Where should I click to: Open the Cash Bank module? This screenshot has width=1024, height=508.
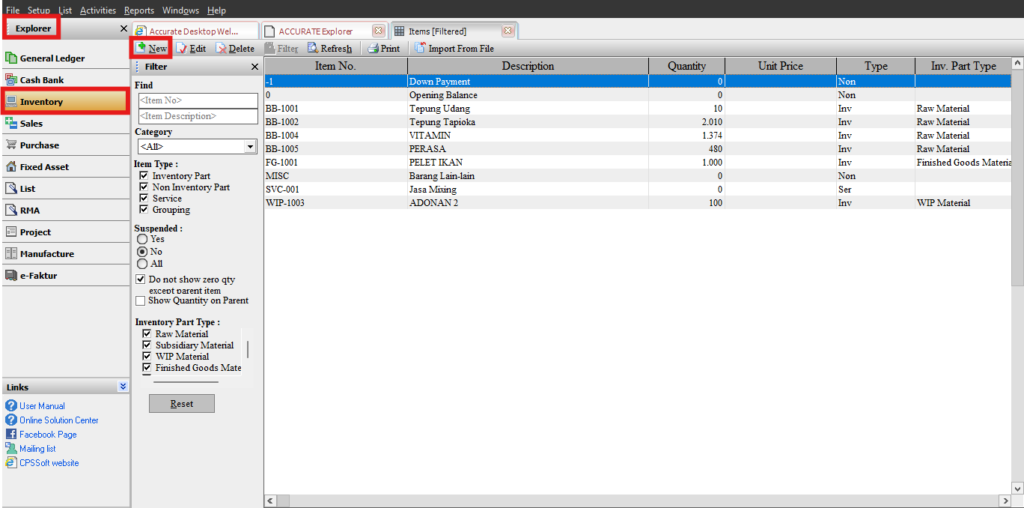point(65,80)
